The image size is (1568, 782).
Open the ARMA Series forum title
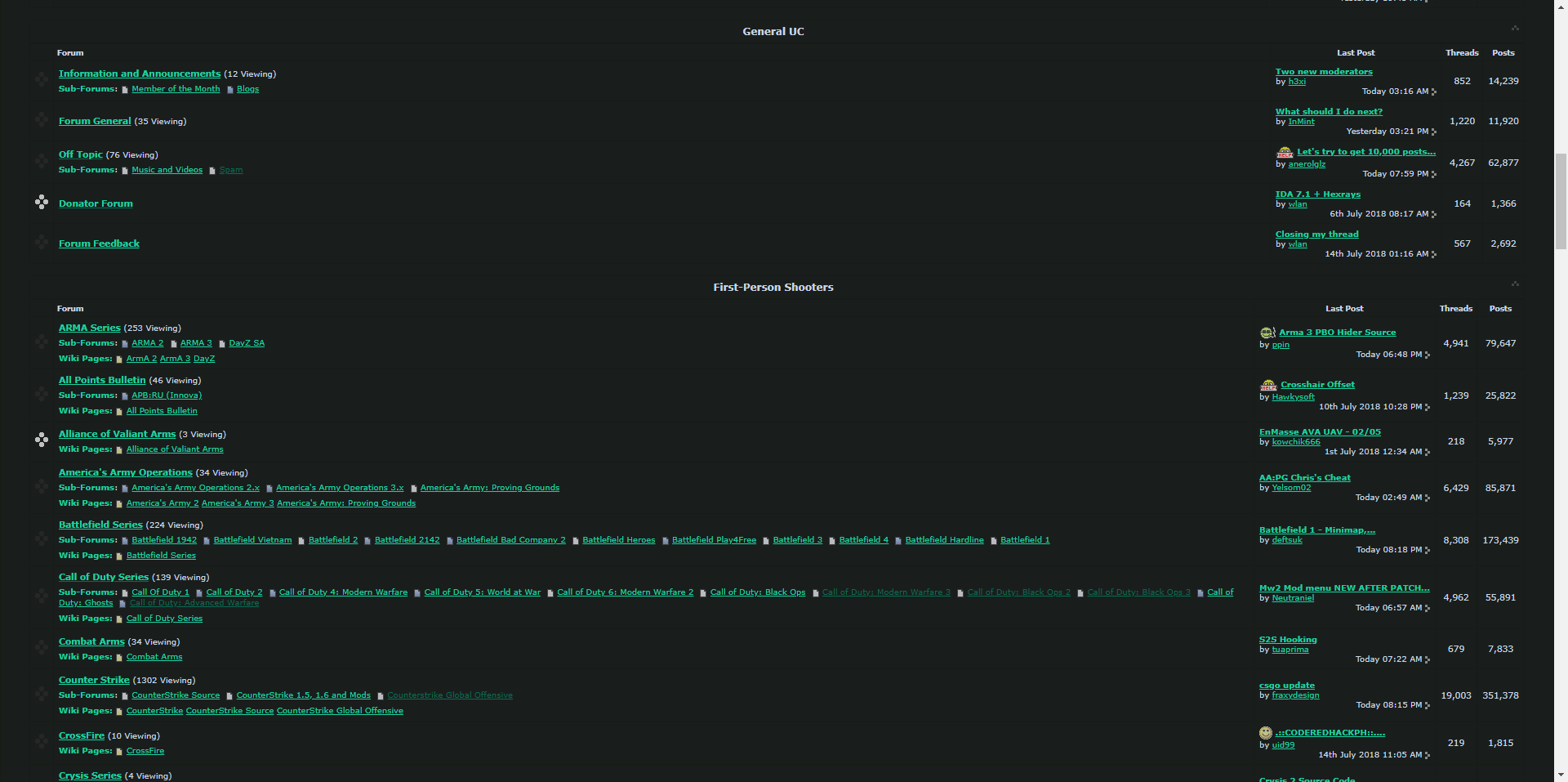point(90,328)
